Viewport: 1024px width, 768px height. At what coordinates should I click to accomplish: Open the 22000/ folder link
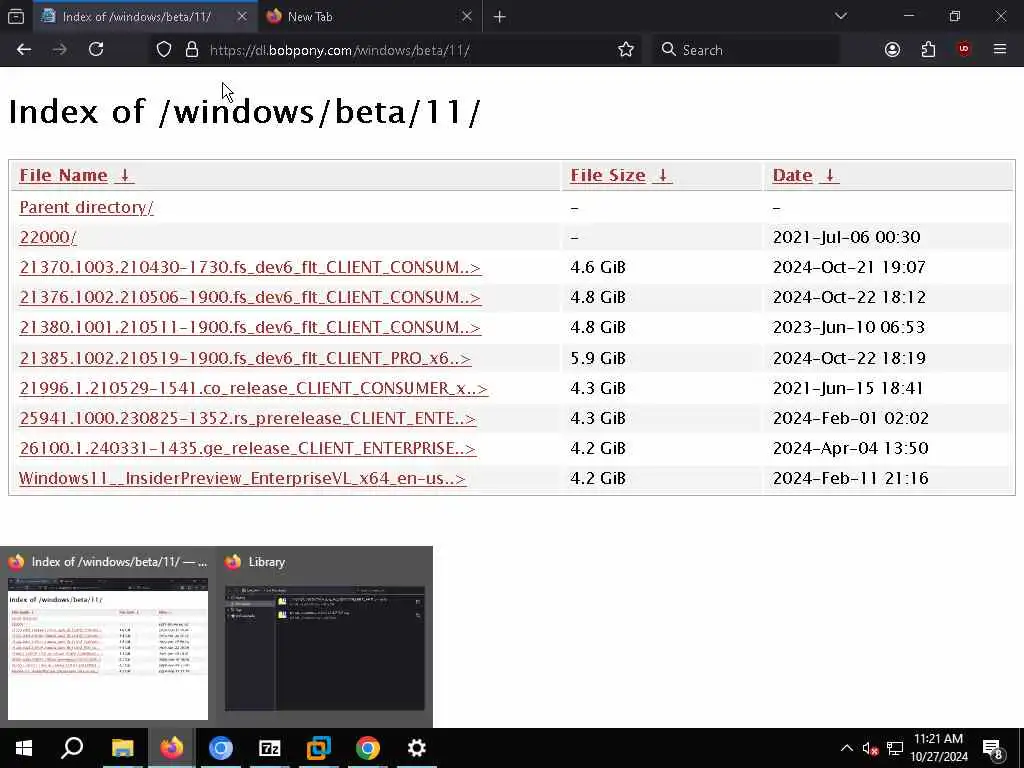[x=48, y=237]
